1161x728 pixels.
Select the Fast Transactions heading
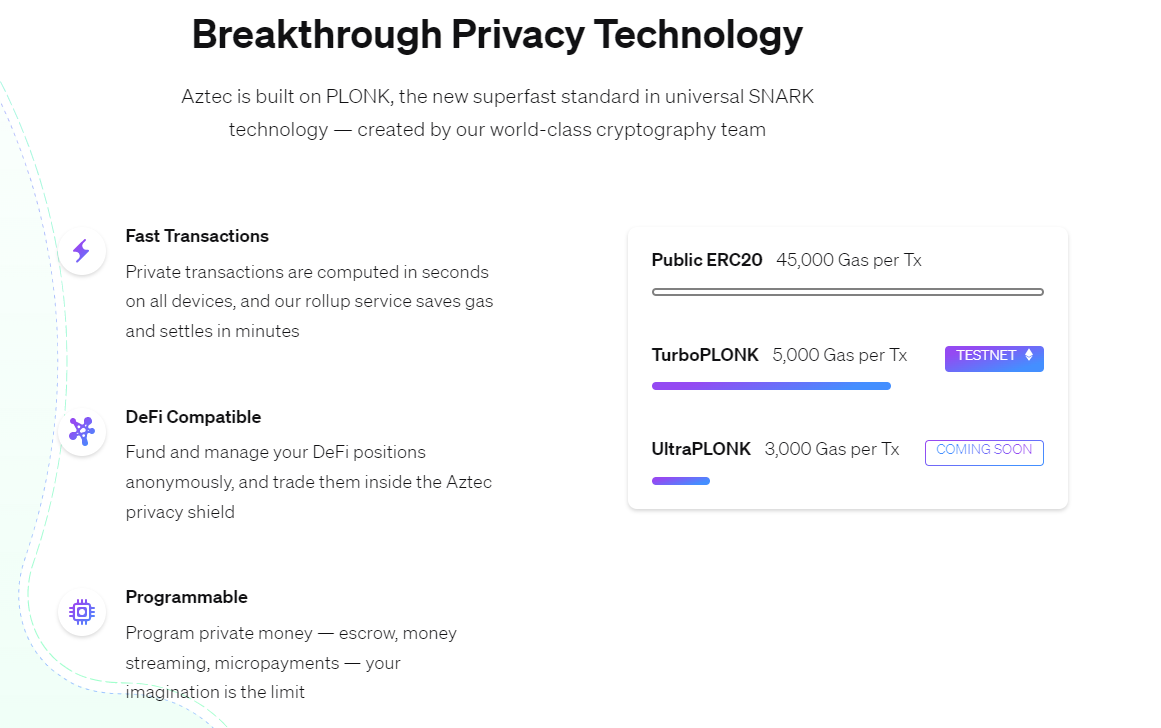[197, 236]
